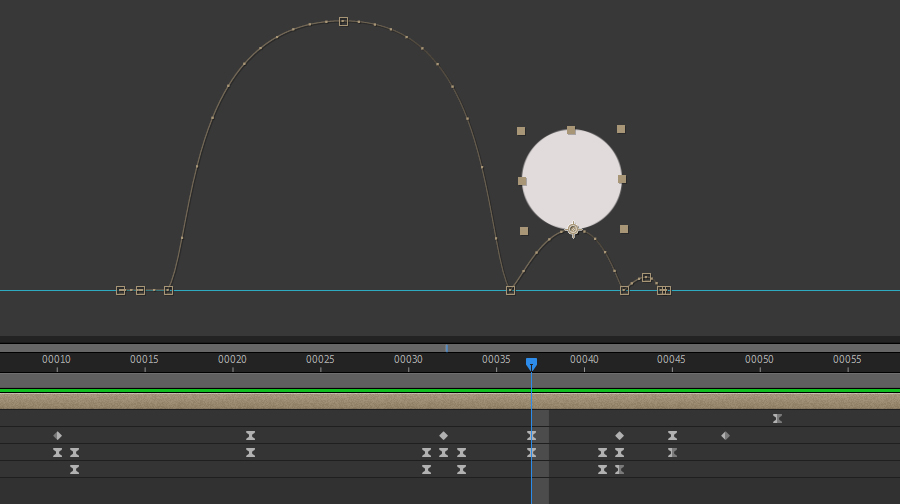The height and width of the screenshot is (504, 900).
Task: Select the anchor point at the ball's bottom
Action: click(573, 229)
